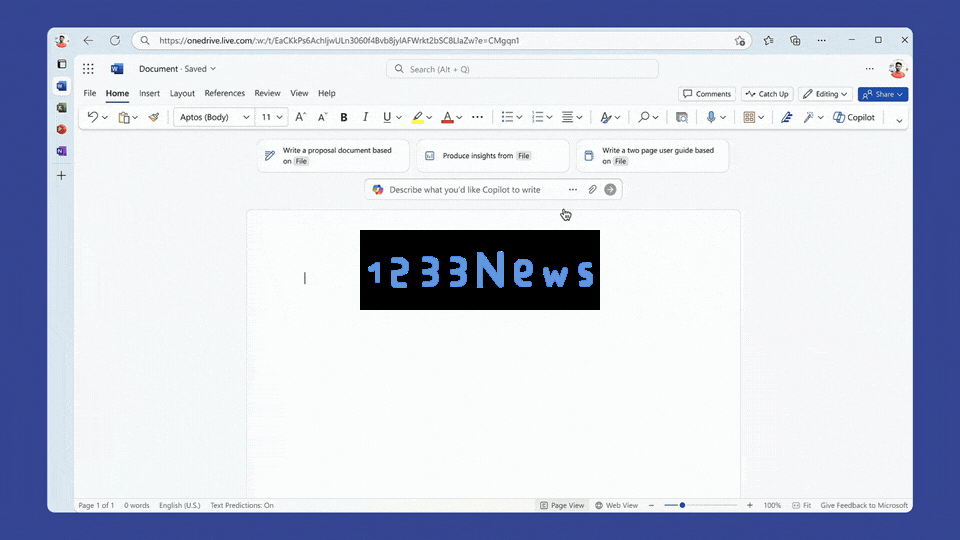Open the Editor pen icon
960x540 pixels.
[x=787, y=117]
